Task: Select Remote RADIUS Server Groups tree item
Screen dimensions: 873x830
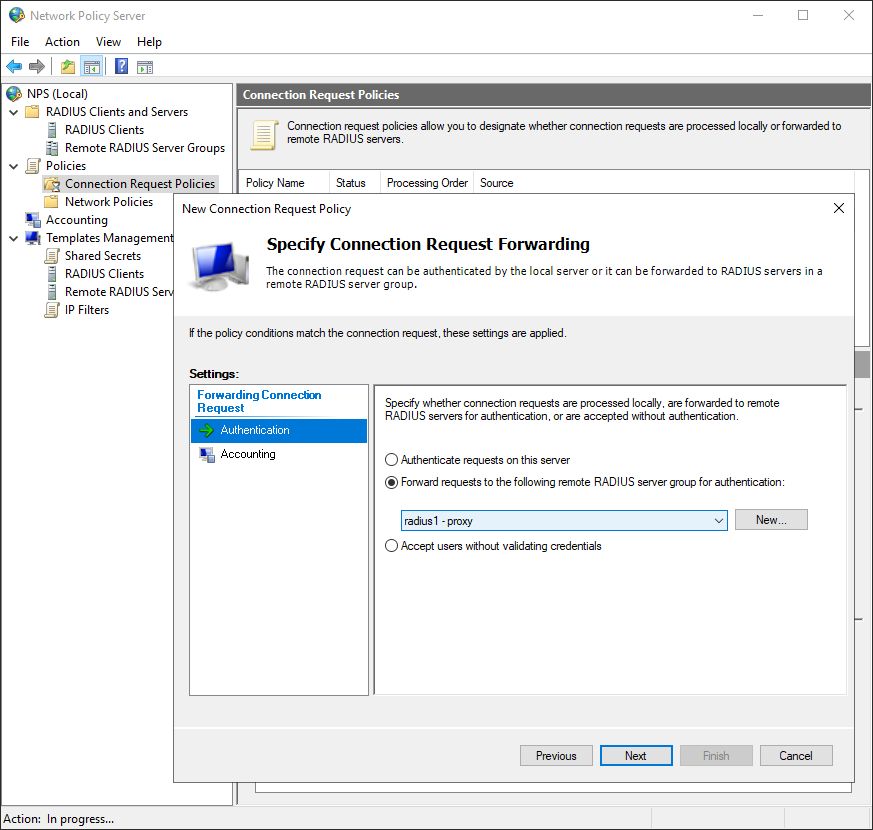Action: pyautogui.click(x=145, y=148)
